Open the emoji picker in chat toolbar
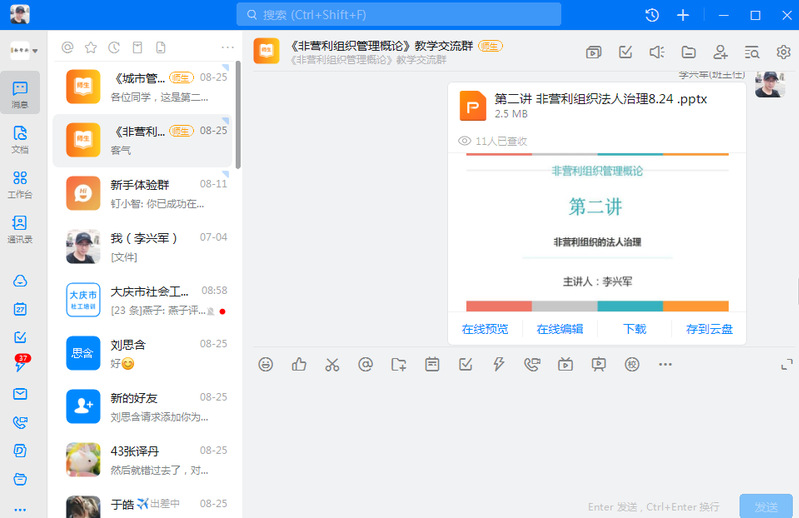799x518 pixels. click(265, 364)
